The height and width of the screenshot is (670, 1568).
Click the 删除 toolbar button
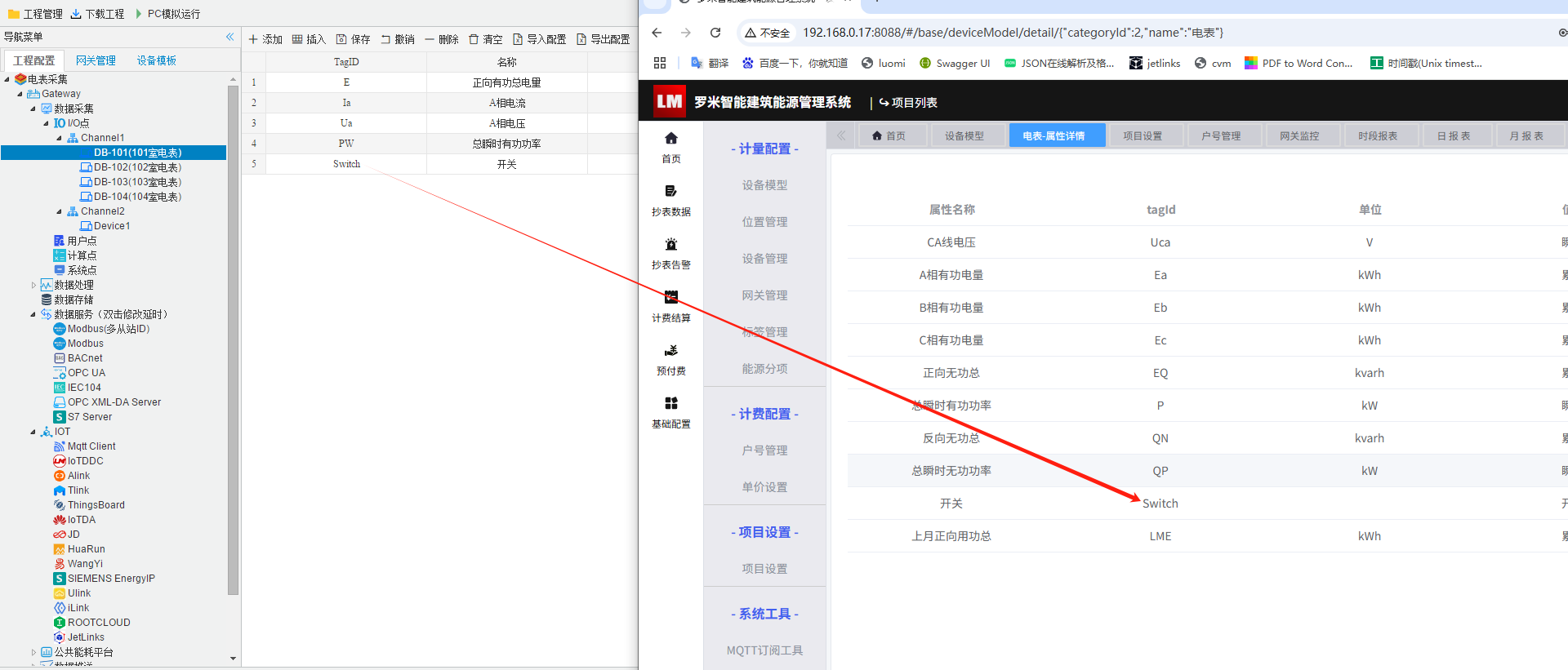tap(442, 39)
